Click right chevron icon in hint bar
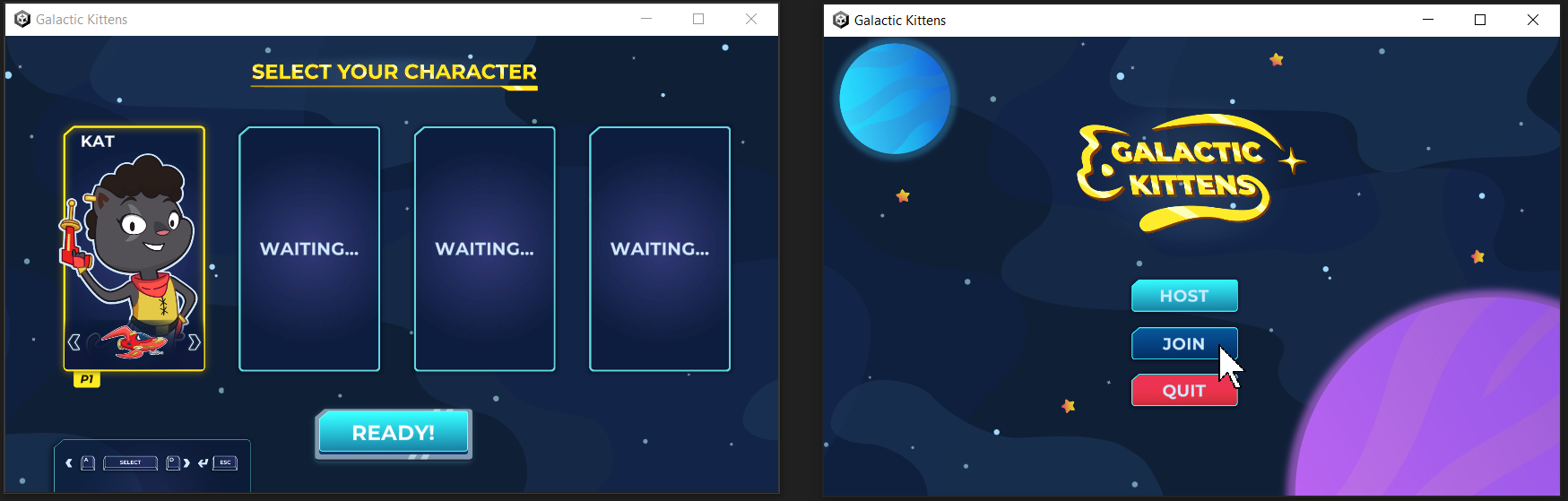1568x501 pixels. 186,462
